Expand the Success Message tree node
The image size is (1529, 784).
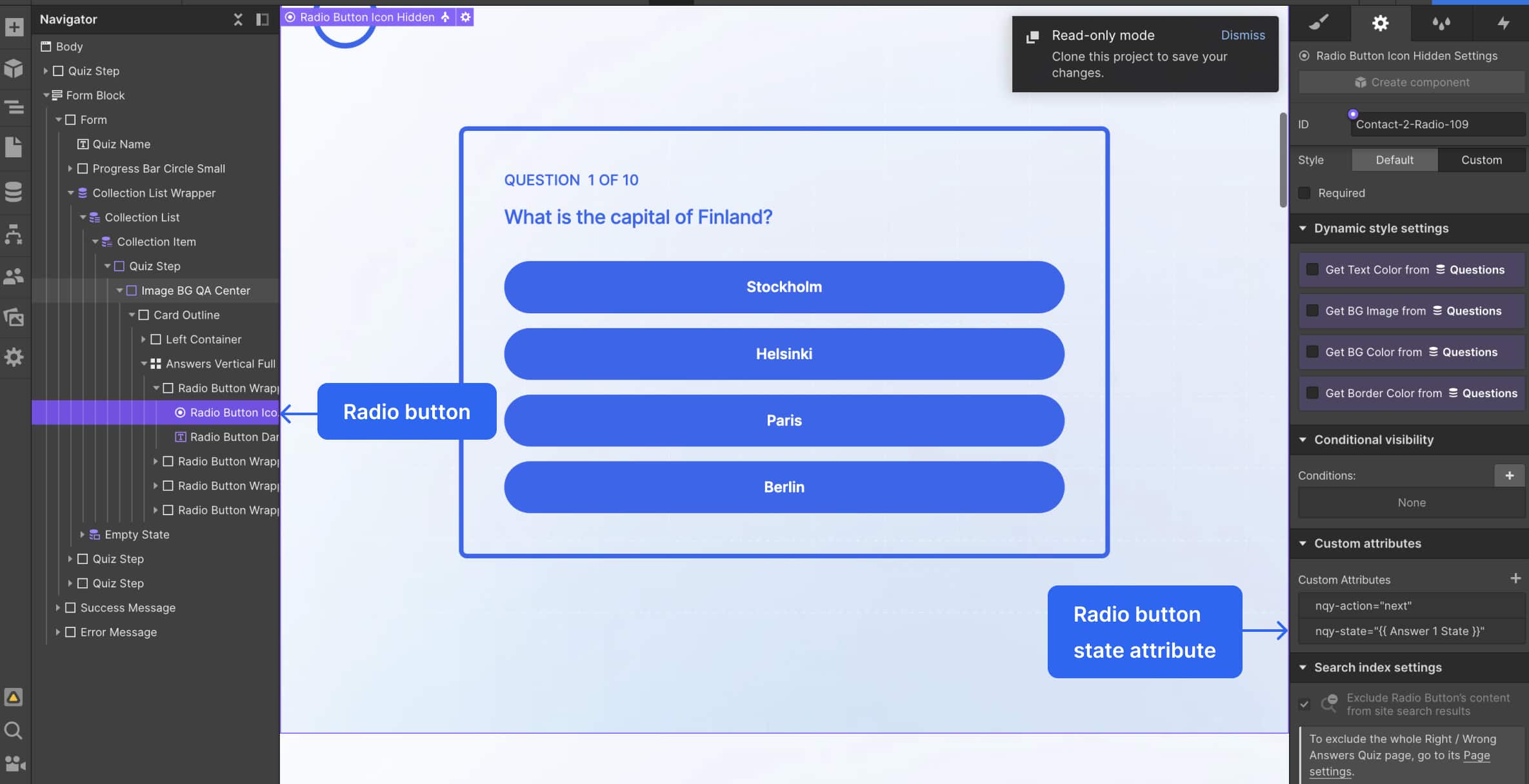[x=57, y=608]
